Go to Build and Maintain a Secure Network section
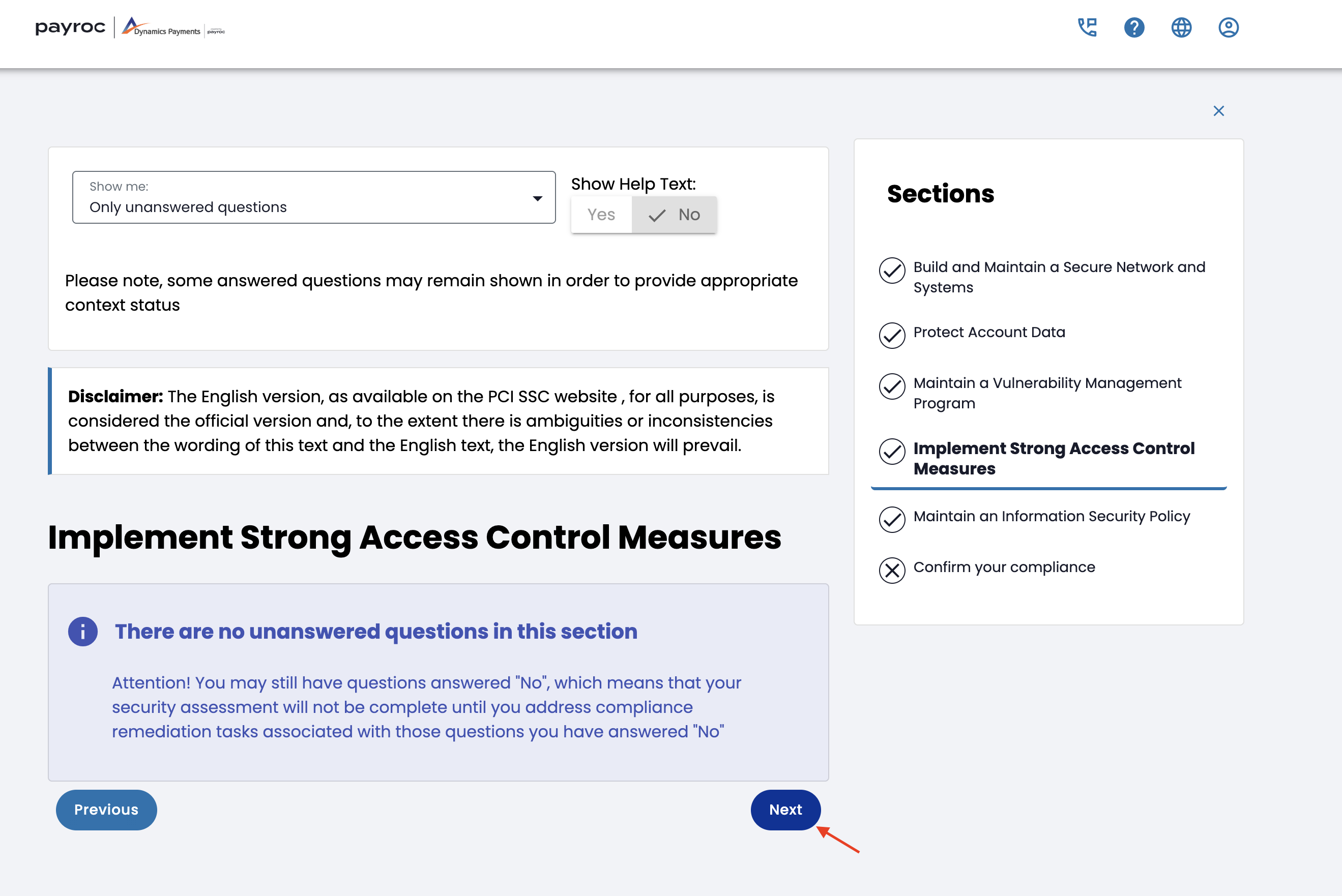Image resolution: width=1342 pixels, height=896 pixels. 1059,277
